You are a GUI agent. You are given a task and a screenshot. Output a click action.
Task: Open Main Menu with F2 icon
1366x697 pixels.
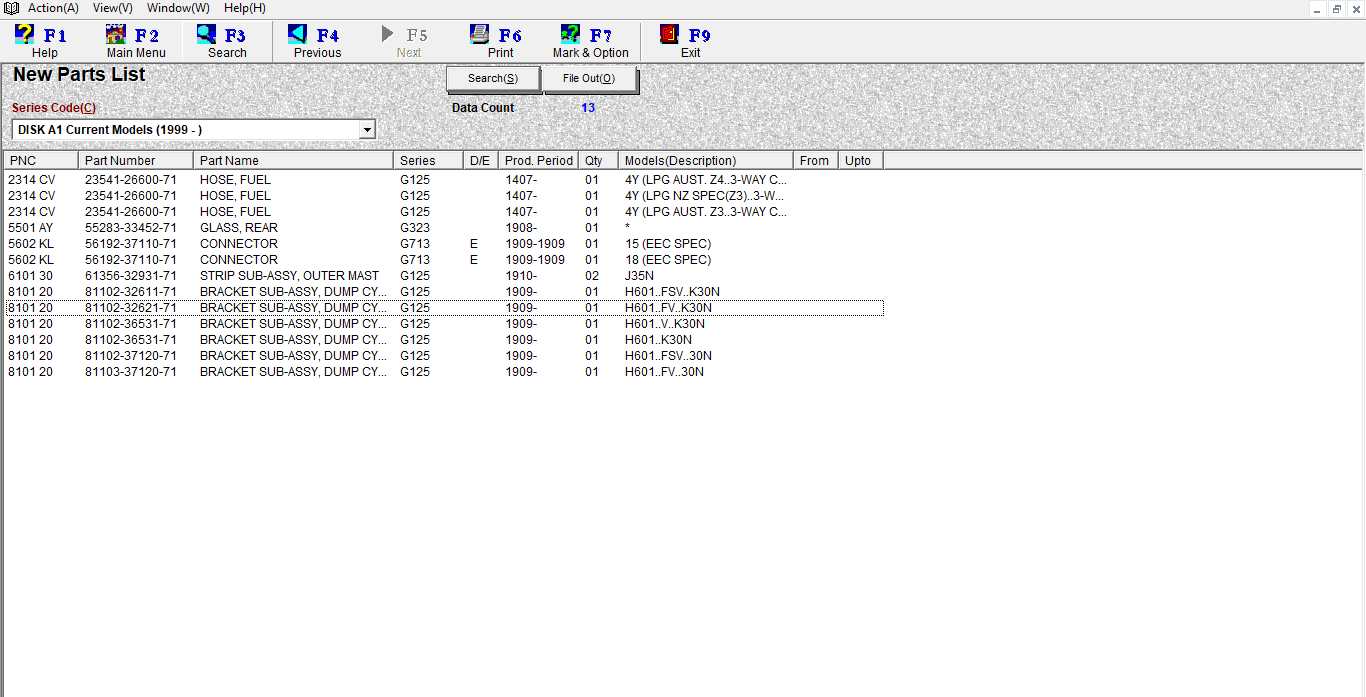[116, 35]
